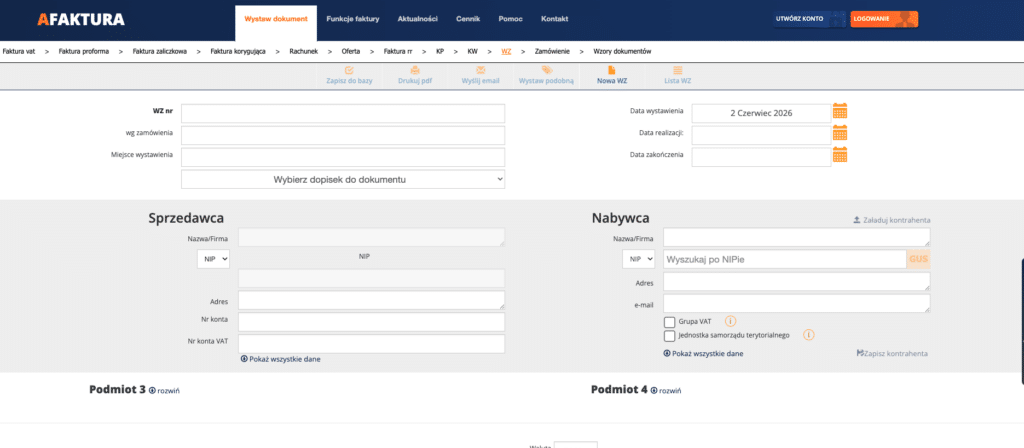Image resolution: width=1024 pixels, height=448 pixels.
Task: Select Faktura zaliczkowa document type
Action: click(160, 51)
